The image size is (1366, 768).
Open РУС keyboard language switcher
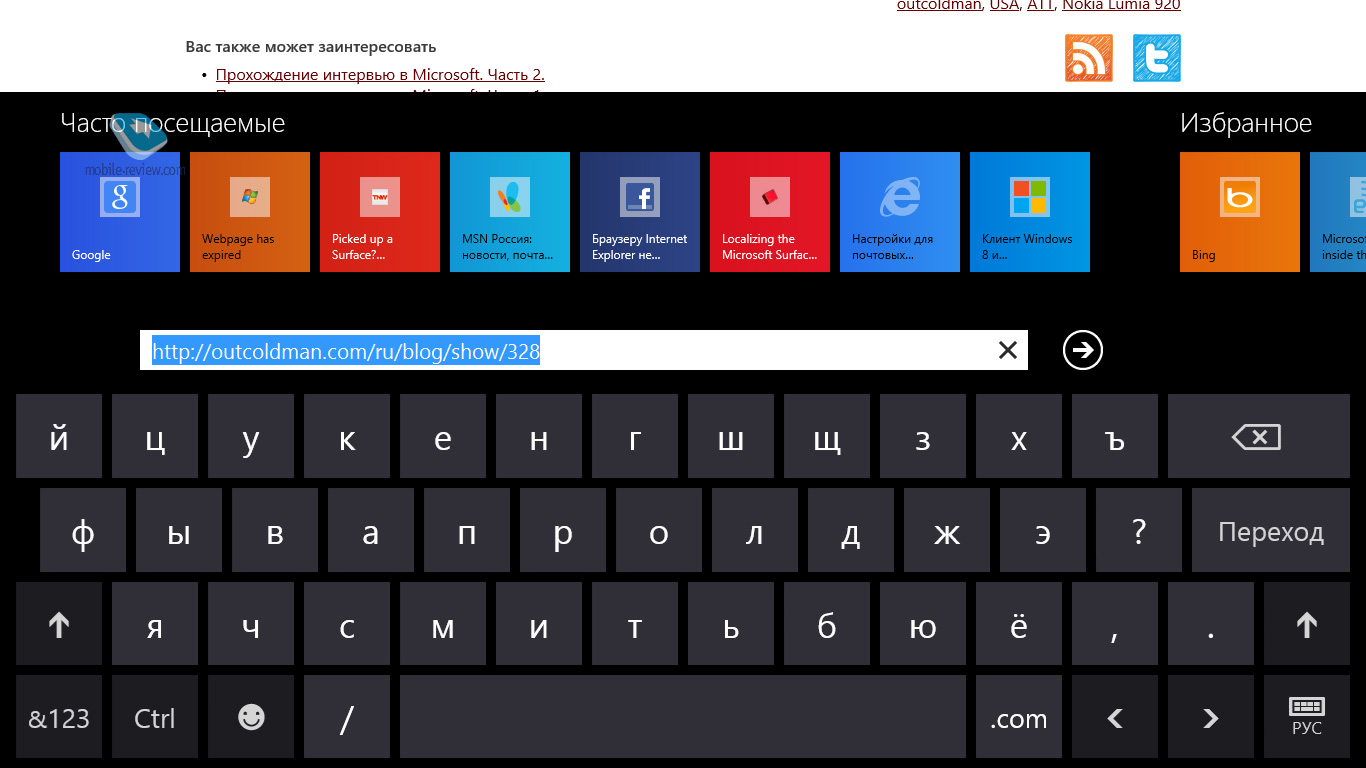coord(1307,718)
